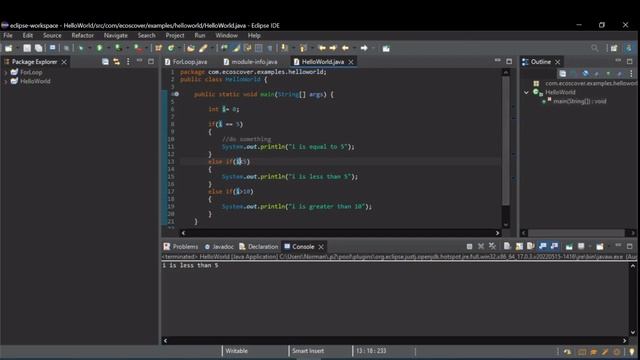Click the Open Perspective icon

point(614,49)
